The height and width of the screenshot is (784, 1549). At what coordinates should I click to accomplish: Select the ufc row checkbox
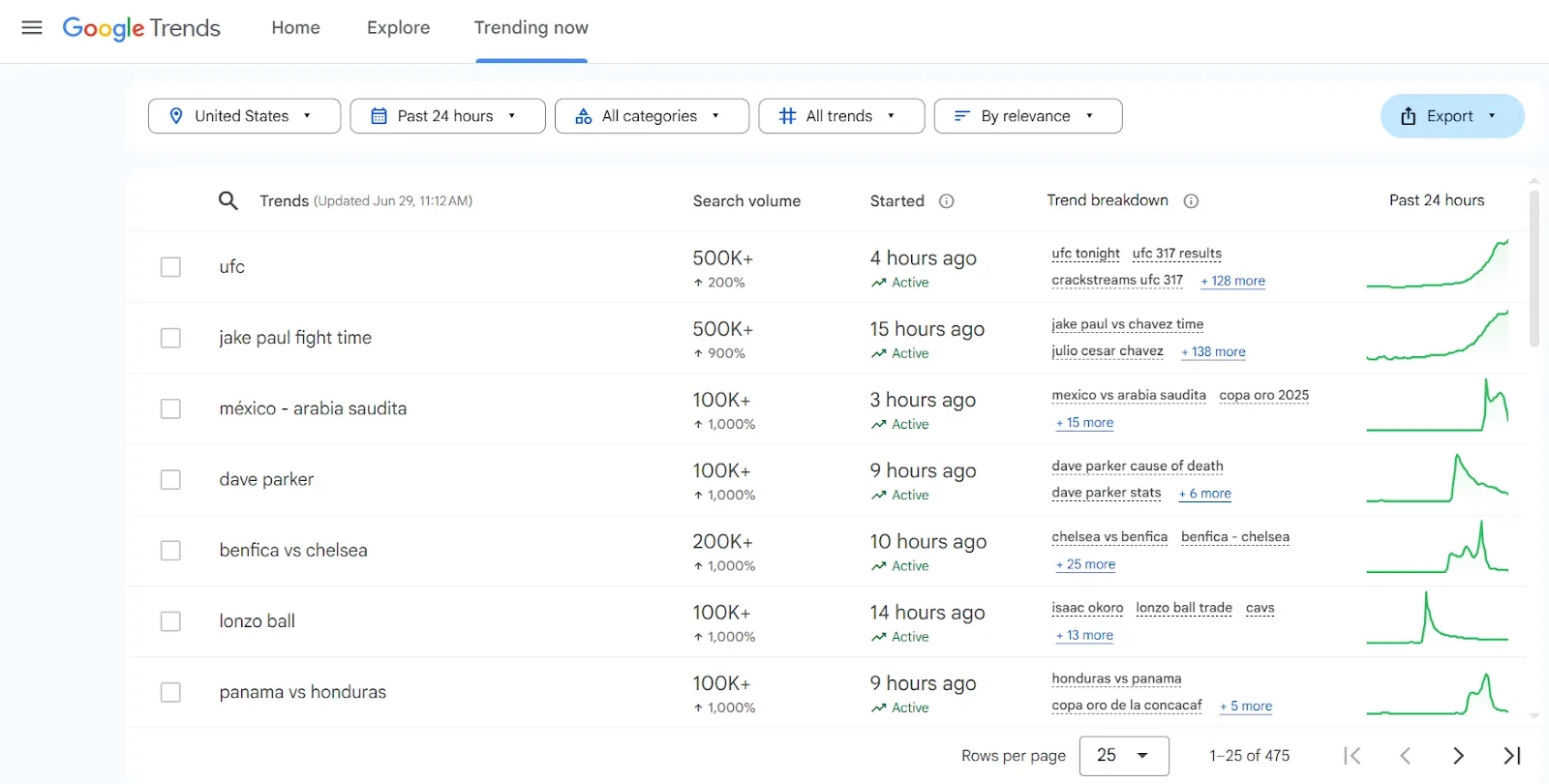170,267
